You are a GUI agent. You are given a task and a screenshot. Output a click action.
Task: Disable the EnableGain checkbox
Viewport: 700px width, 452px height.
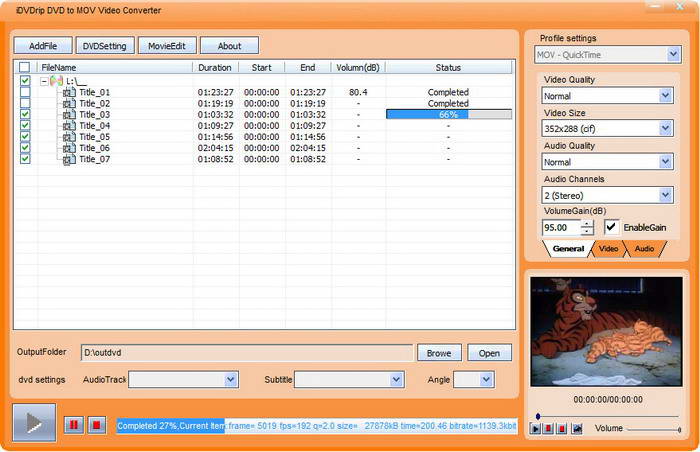[x=612, y=227]
